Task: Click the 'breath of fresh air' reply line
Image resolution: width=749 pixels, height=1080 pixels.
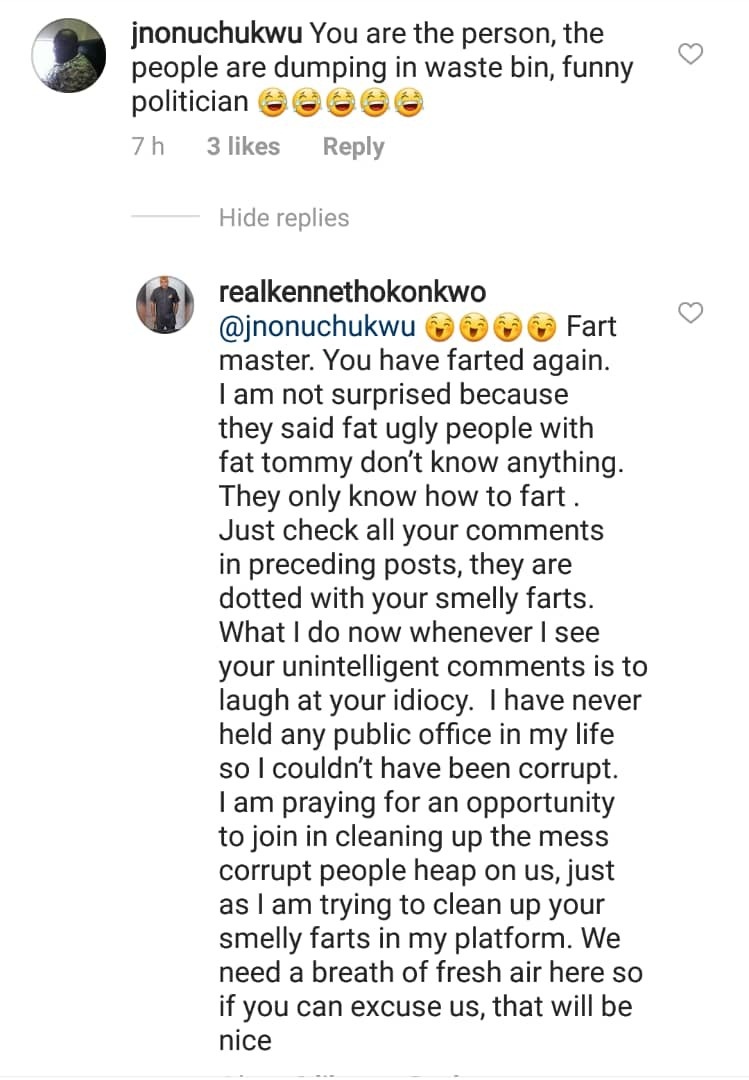Action: point(430,972)
